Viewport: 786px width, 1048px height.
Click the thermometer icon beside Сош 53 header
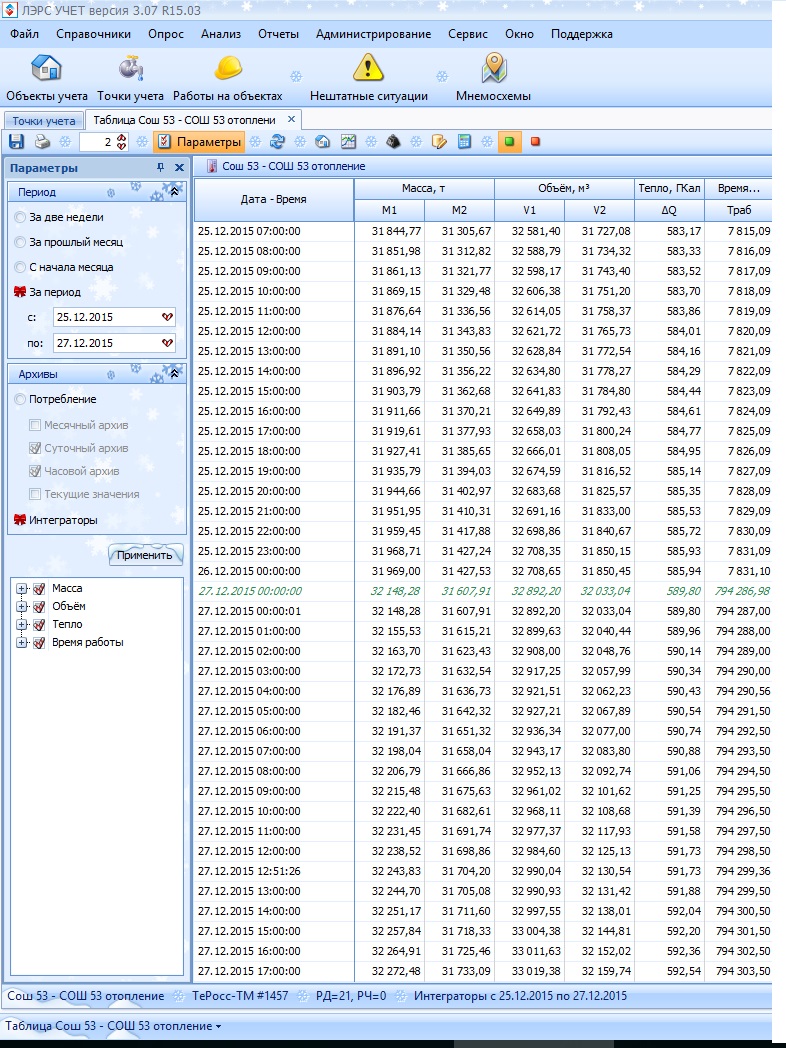tap(212, 166)
